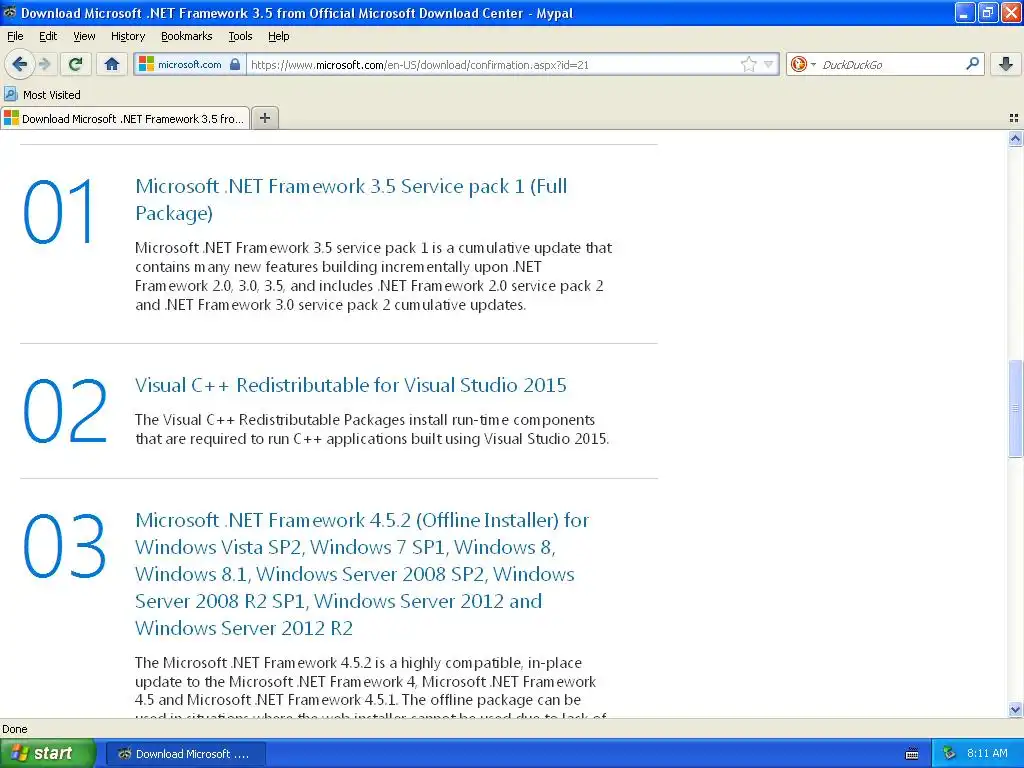Click the large 01 number
This screenshot has height=768, width=1024.
(x=60, y=212)
